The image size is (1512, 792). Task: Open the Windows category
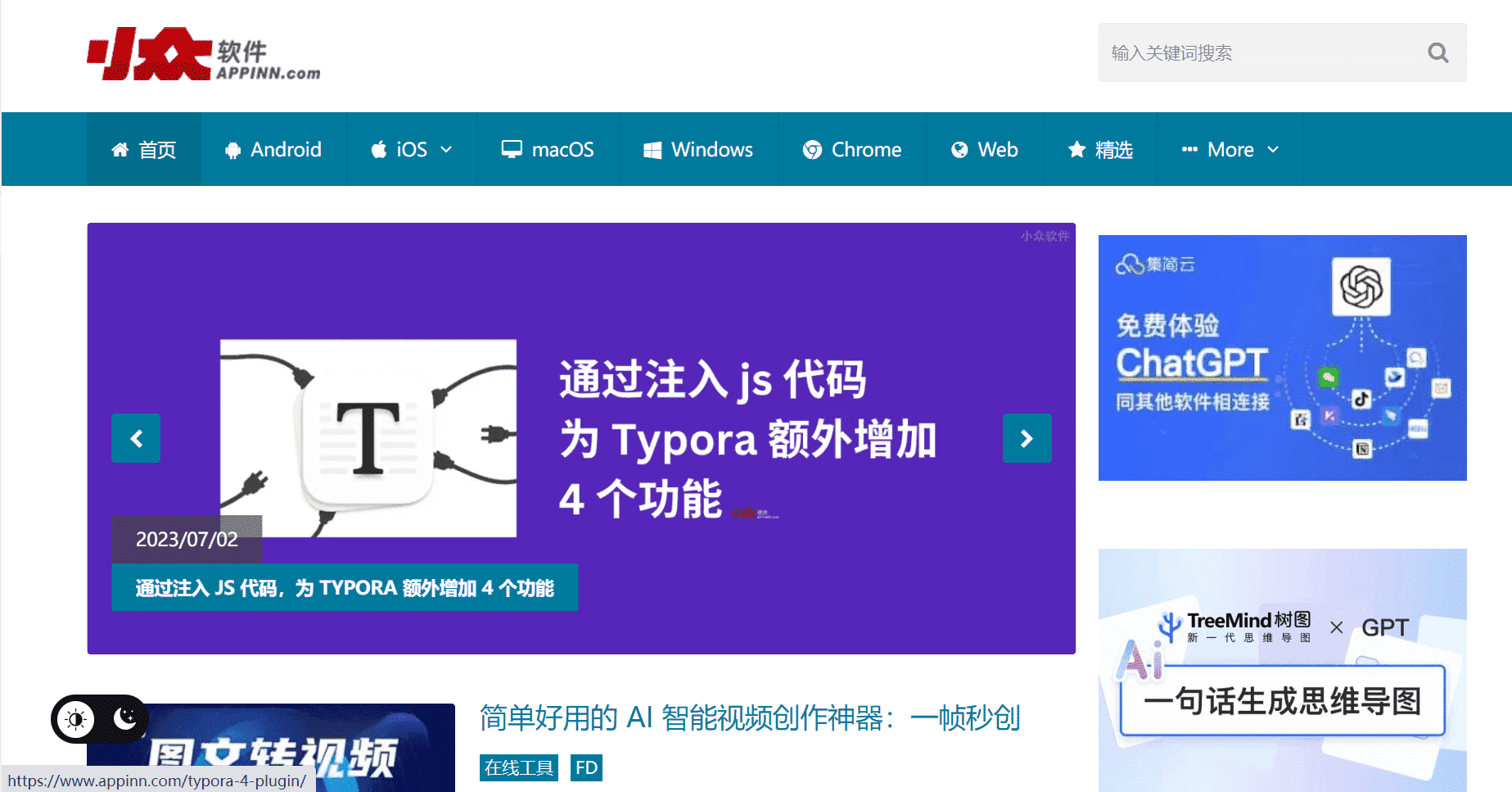(698, 150)
